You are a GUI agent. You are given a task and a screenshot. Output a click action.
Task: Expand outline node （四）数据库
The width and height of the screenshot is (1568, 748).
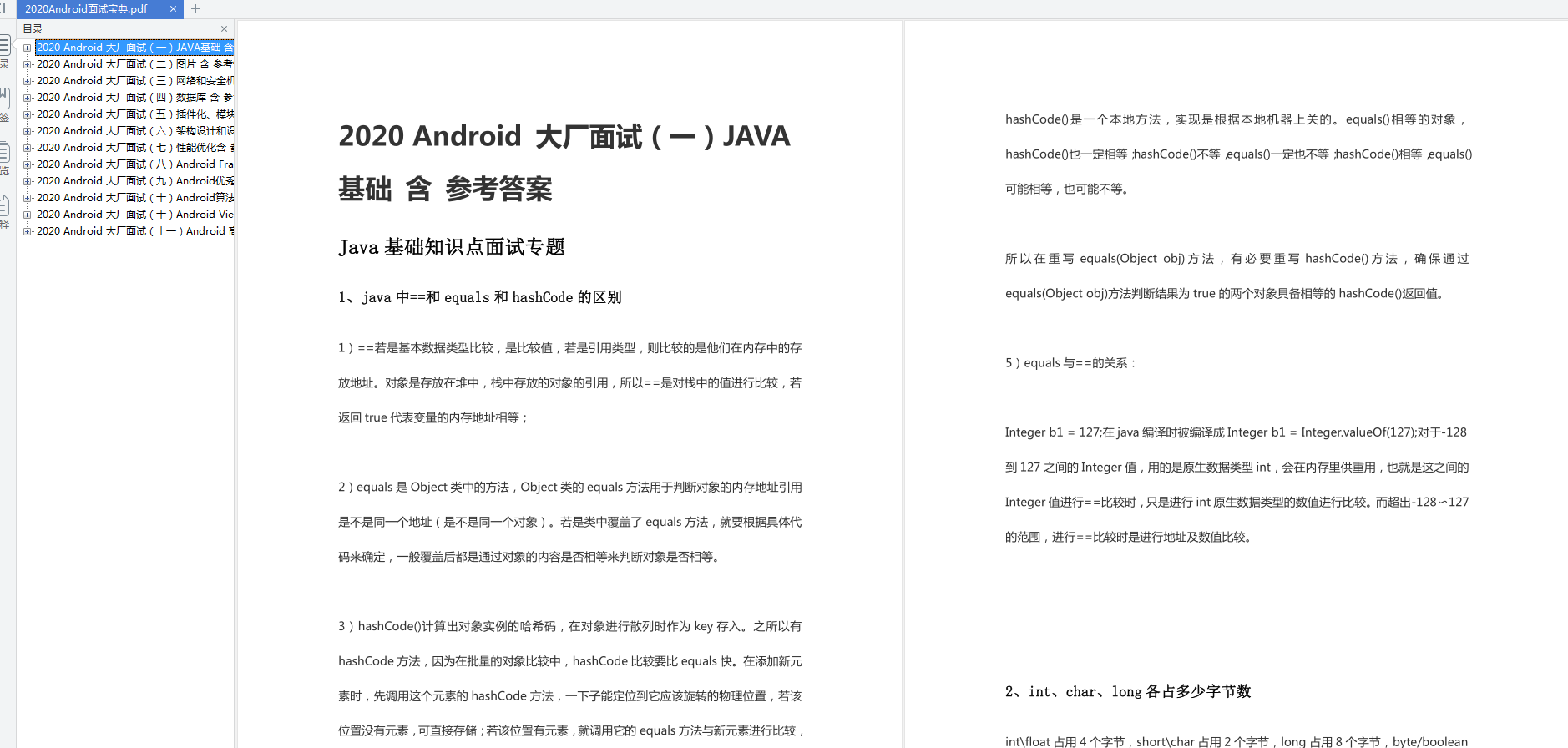coord(27,98)
